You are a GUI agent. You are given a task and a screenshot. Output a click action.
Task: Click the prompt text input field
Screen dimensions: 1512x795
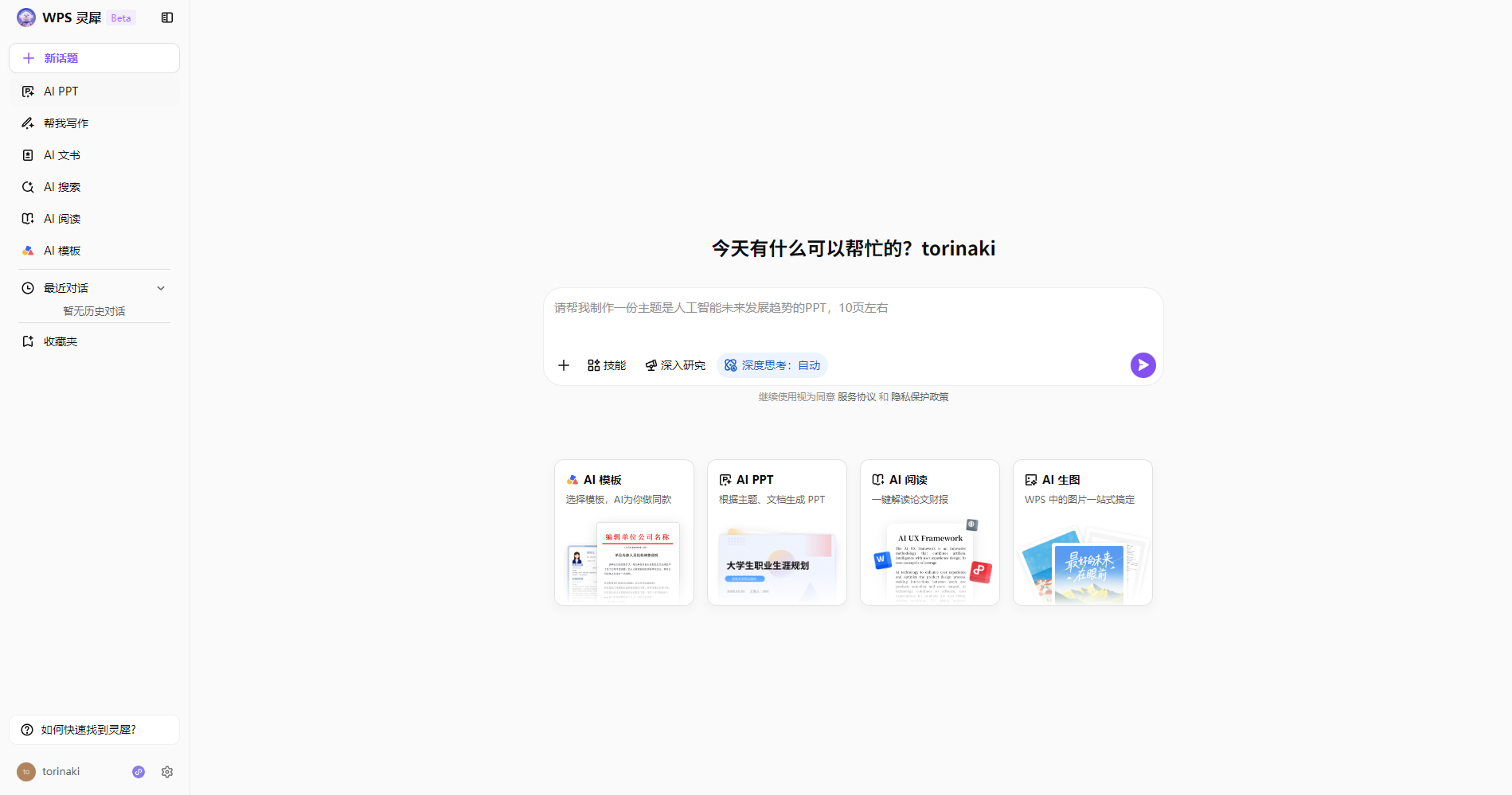tap(852, 318)
